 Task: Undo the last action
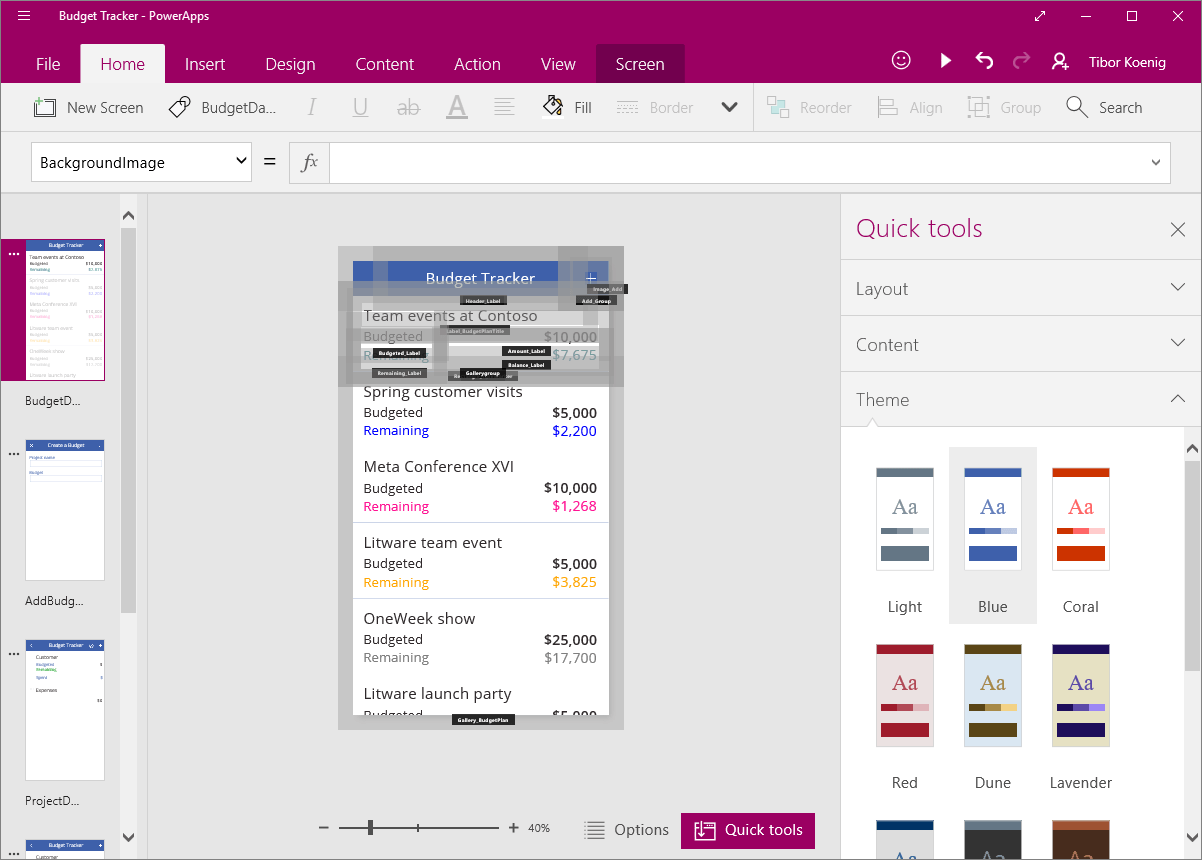984,61
